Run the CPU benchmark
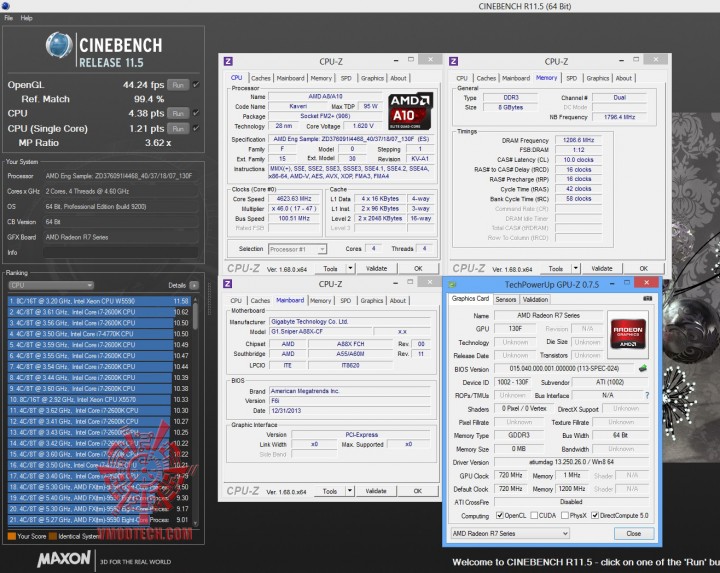This screenshot has height=573, width=720. (178, 113)
